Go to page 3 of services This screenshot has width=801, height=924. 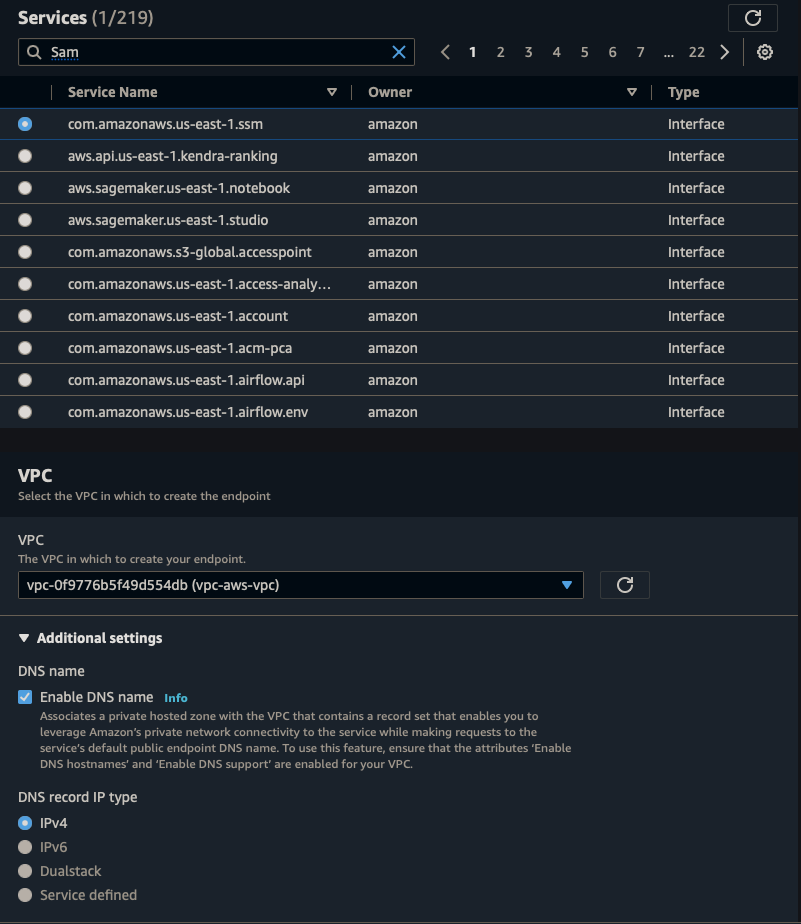pyautogui.click(x=528, y=51)
